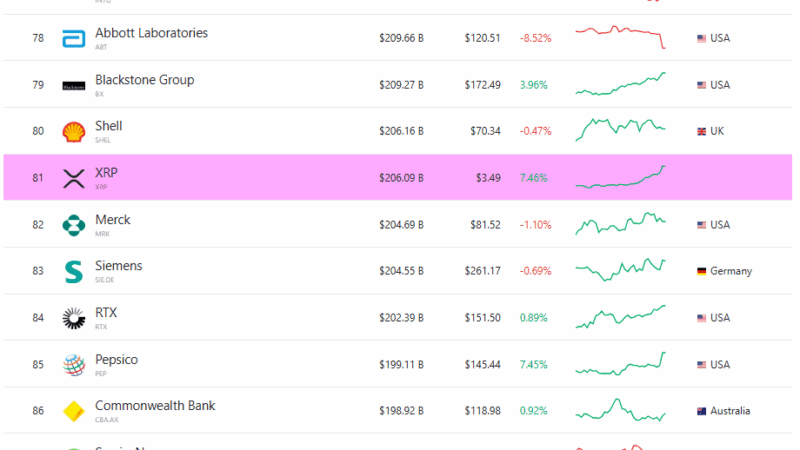The height and width of the screenshot is (450, 800).
Task: Click the -8.52% change for Abbott
Action: [535, 38]
